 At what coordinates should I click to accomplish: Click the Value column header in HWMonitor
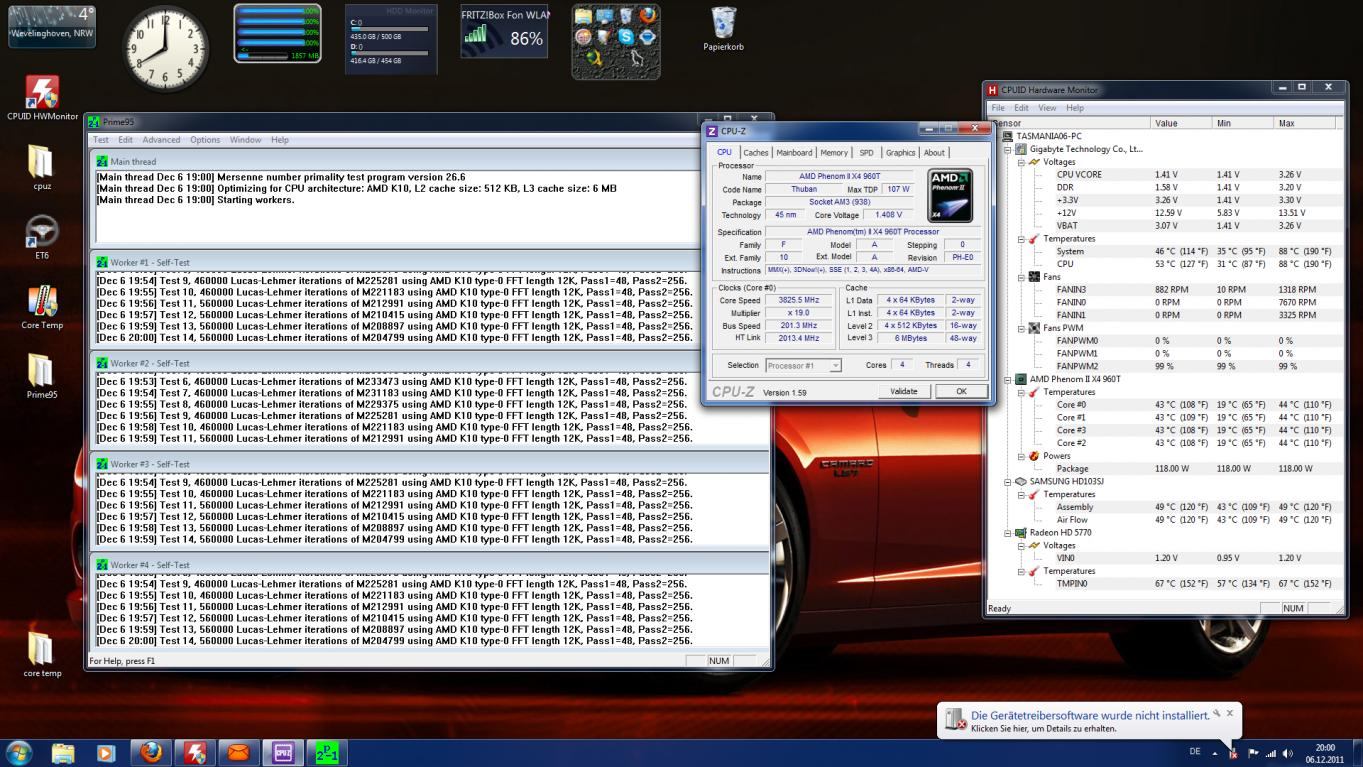(1181, 123)
